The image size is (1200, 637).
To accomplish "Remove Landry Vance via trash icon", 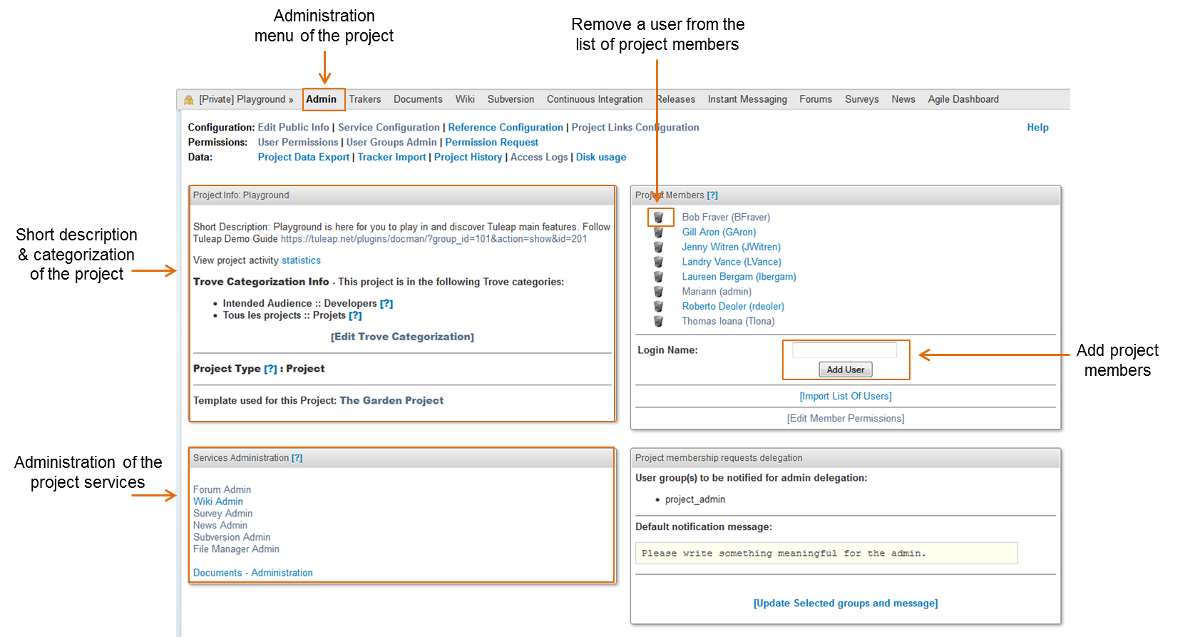I will coord(658,262).
